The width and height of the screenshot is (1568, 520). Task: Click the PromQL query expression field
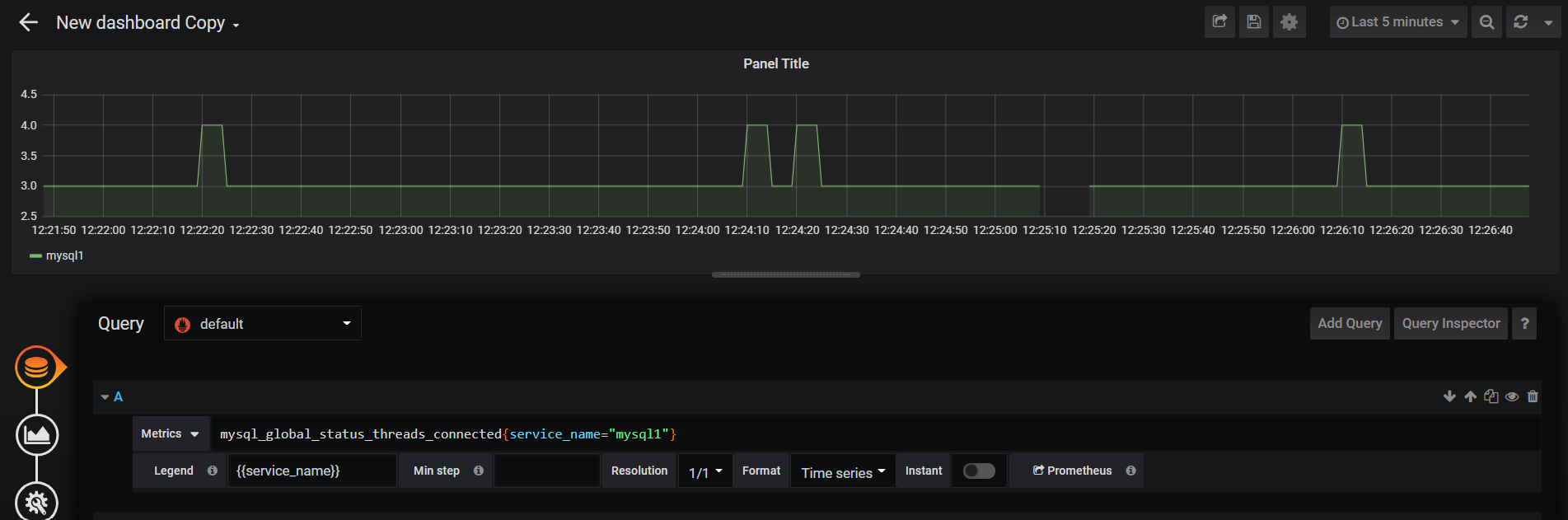(876, 433)
